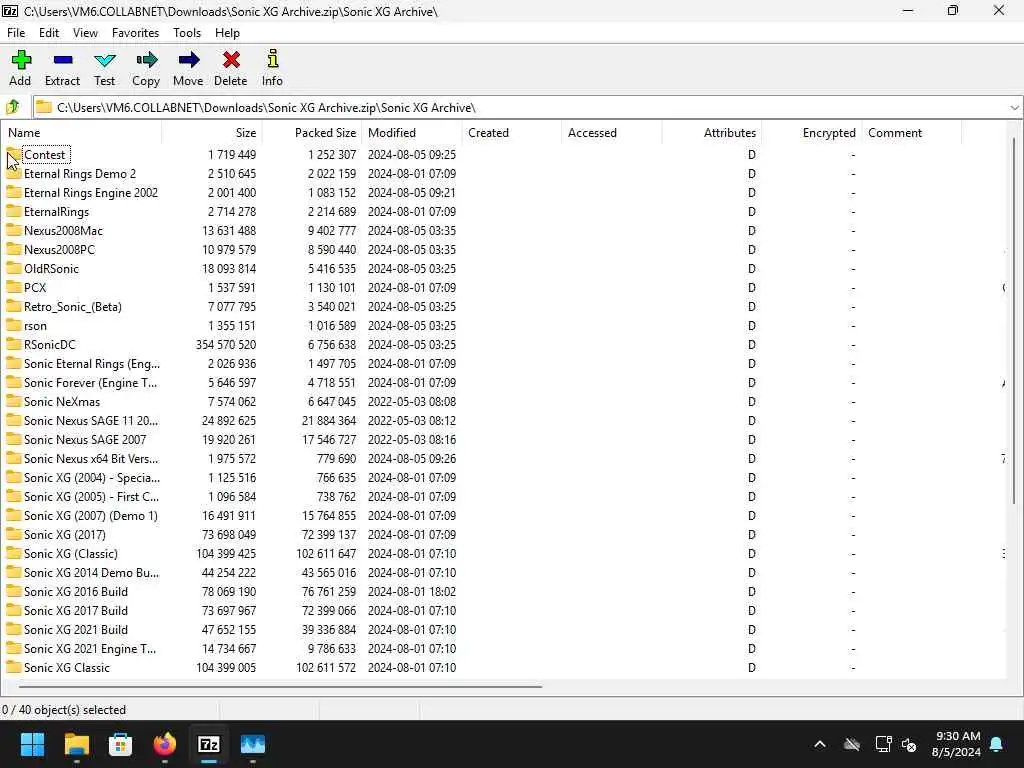Select the Nexus2008Mac folder

(x=63, y=231)
